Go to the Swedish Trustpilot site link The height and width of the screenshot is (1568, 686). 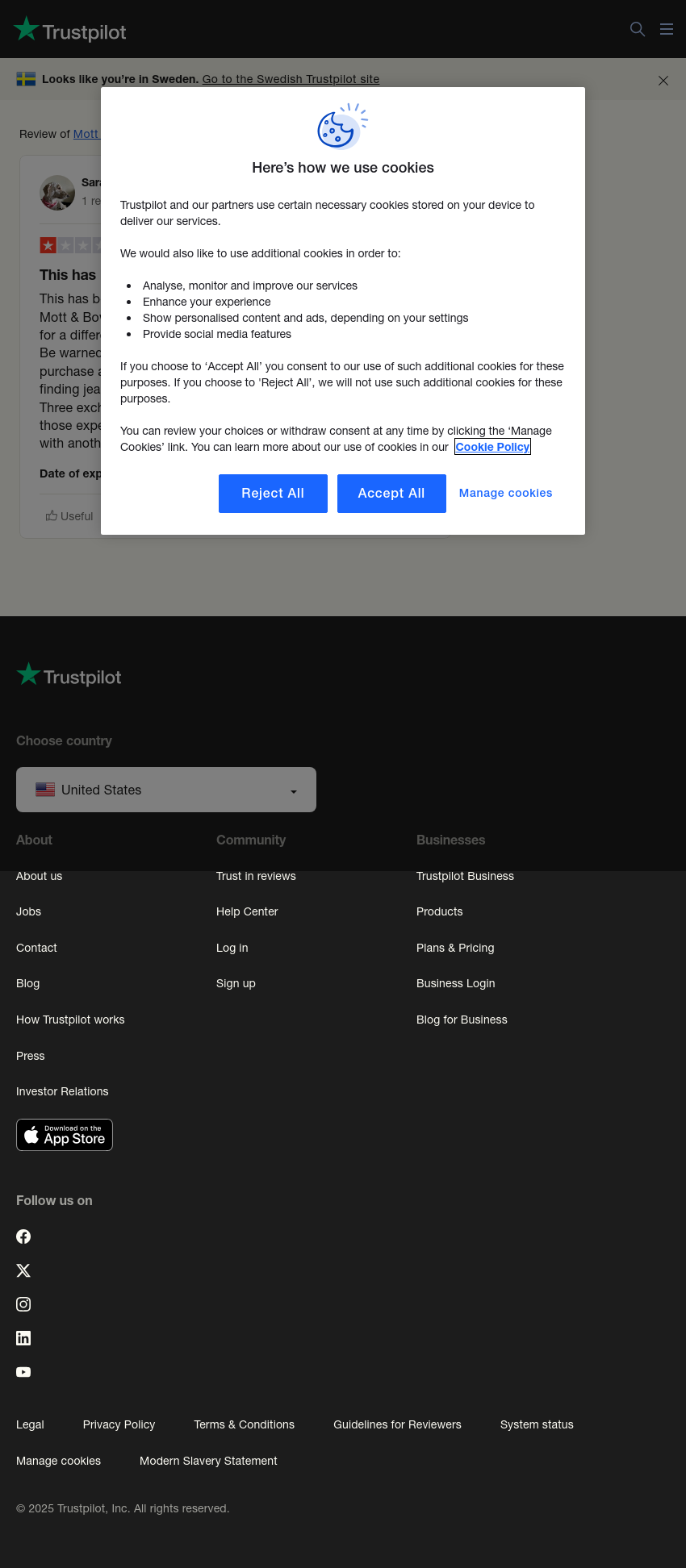coord(291,79)
